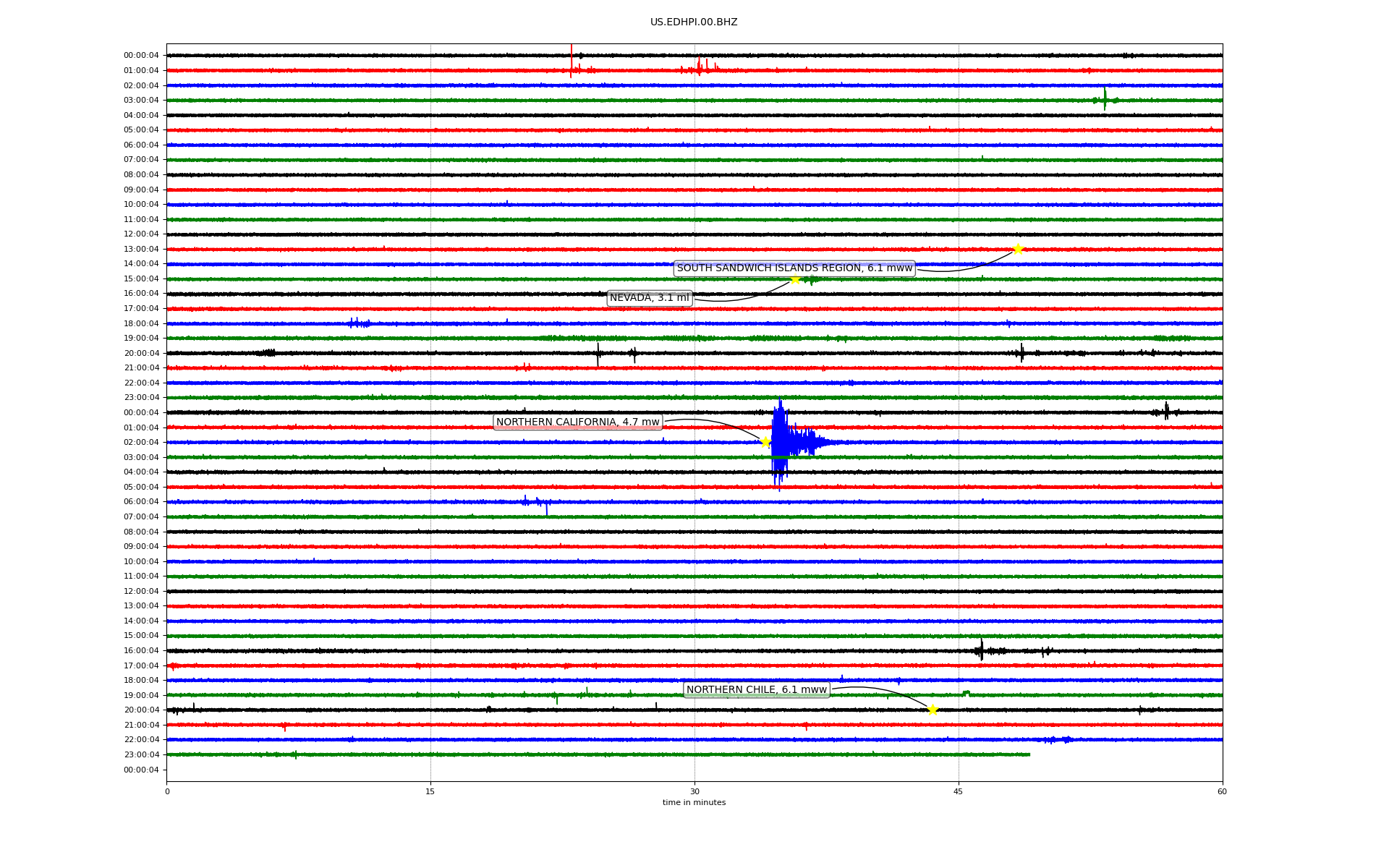1389x868 pixels.
Task: Click the 14:00:04 time label under the 13:00:04 star row
Action: click(141, 264)
